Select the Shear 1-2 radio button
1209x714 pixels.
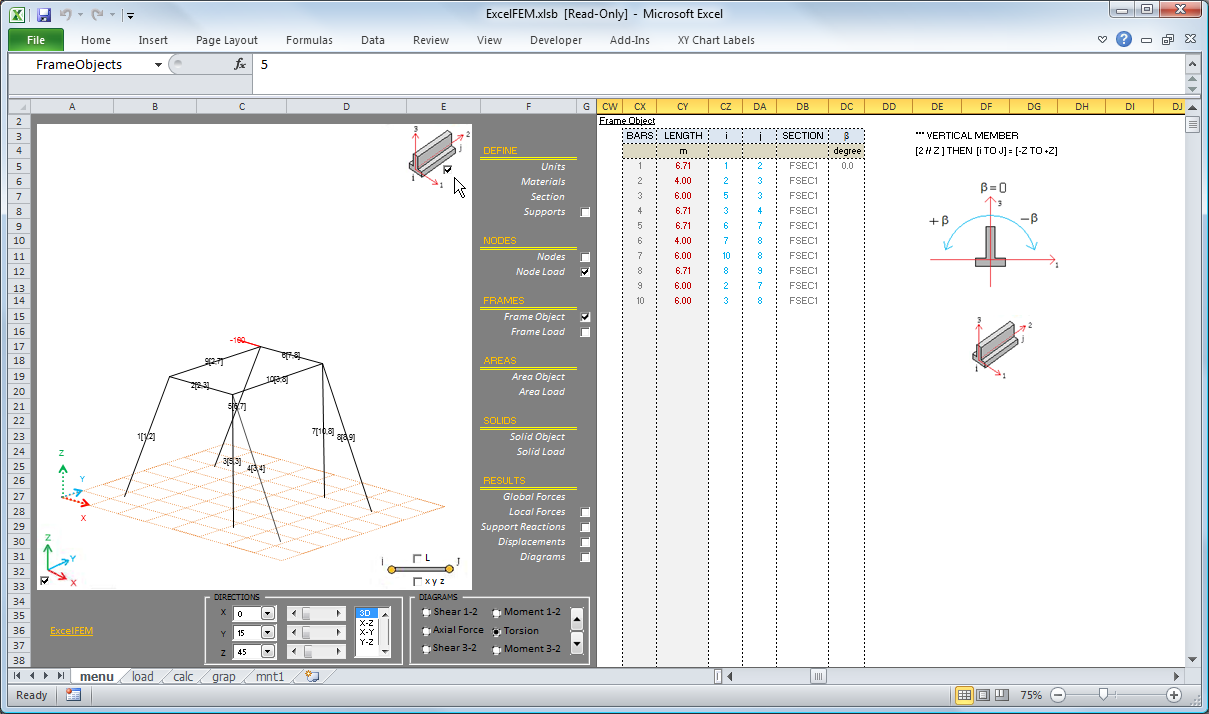pyautogui.click(x=427, y=612)
